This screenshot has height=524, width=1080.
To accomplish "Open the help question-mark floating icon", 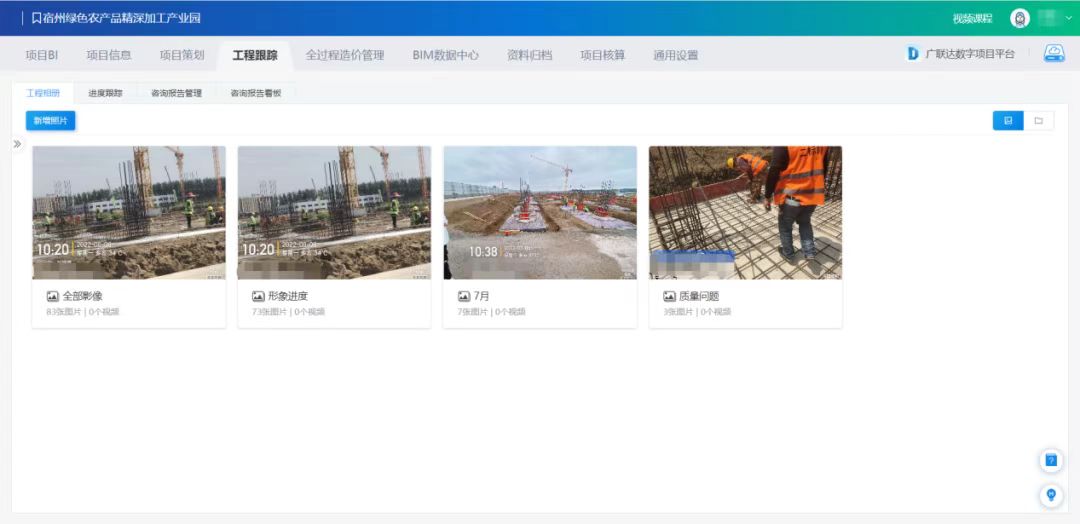I will tap(1051, 461).
